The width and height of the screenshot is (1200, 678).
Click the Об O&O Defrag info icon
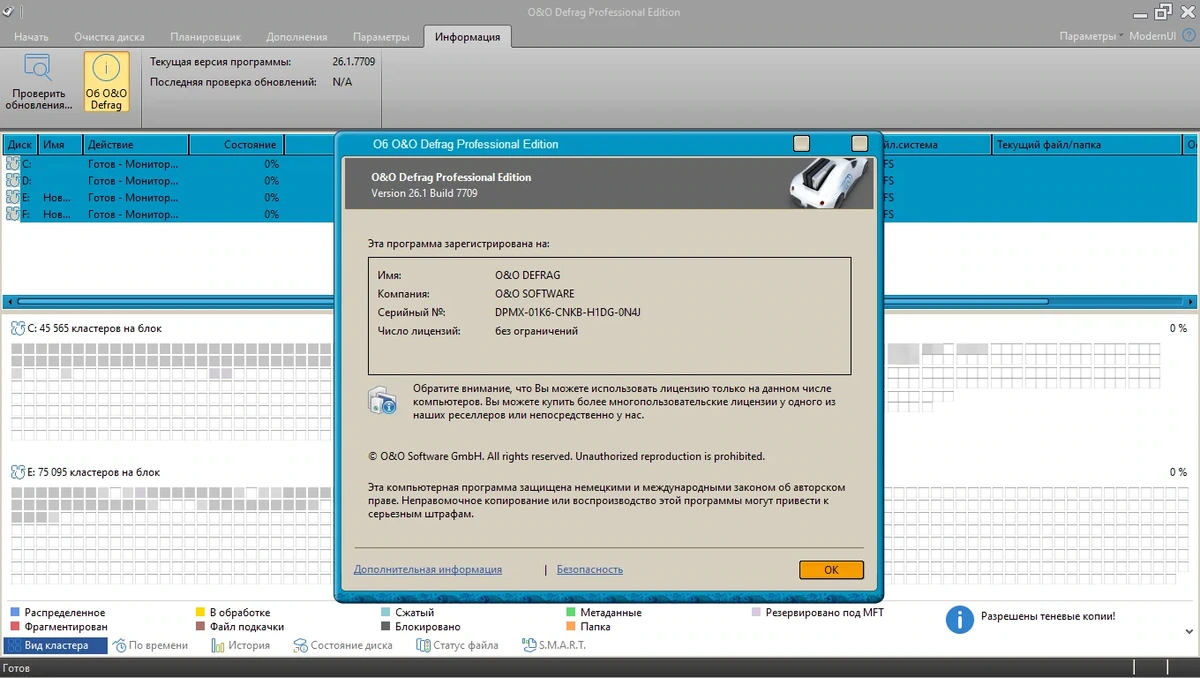pyautogui.click(x=106, y=69)
